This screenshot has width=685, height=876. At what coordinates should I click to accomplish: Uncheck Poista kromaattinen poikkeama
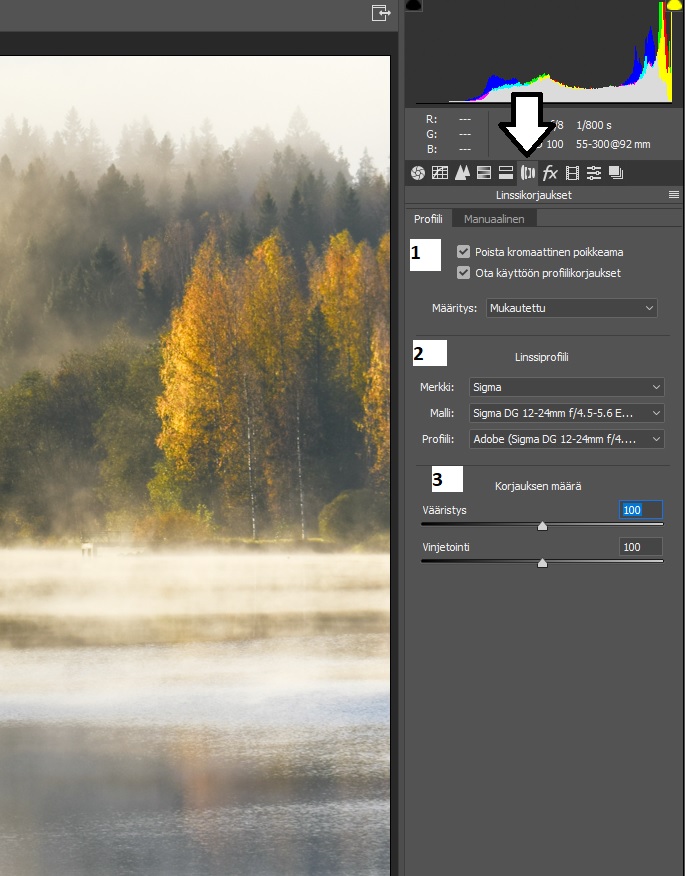[x=463, y=252]
